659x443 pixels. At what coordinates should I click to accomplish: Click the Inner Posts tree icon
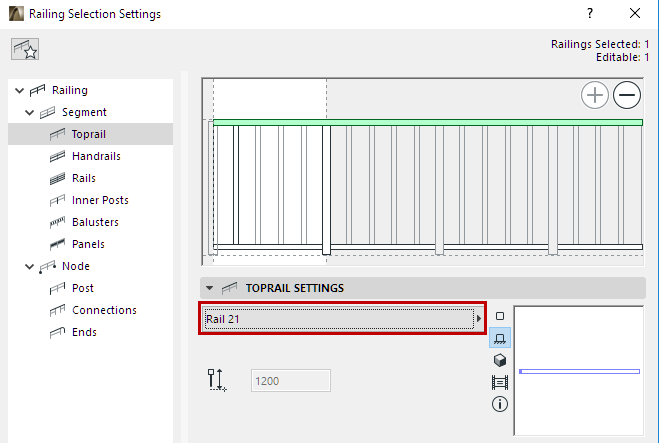[58, 200]
